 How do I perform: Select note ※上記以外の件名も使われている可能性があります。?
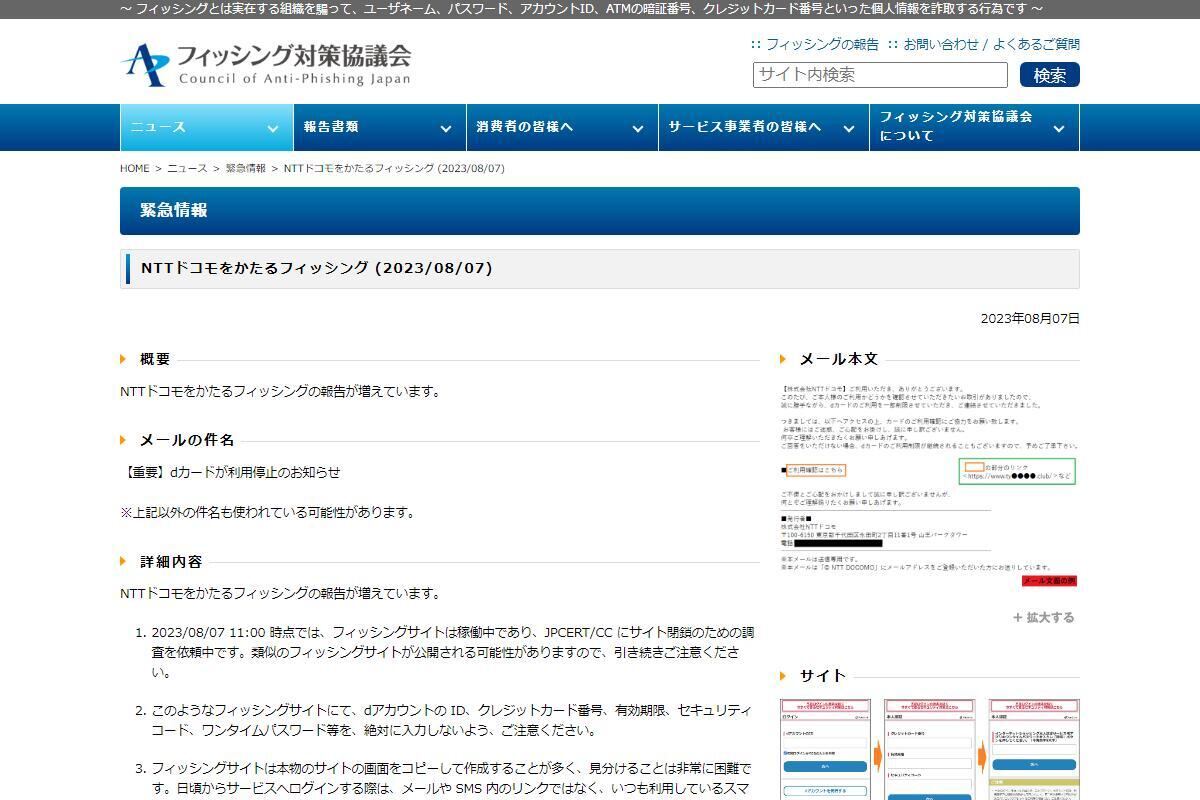(x=267, y=512)
